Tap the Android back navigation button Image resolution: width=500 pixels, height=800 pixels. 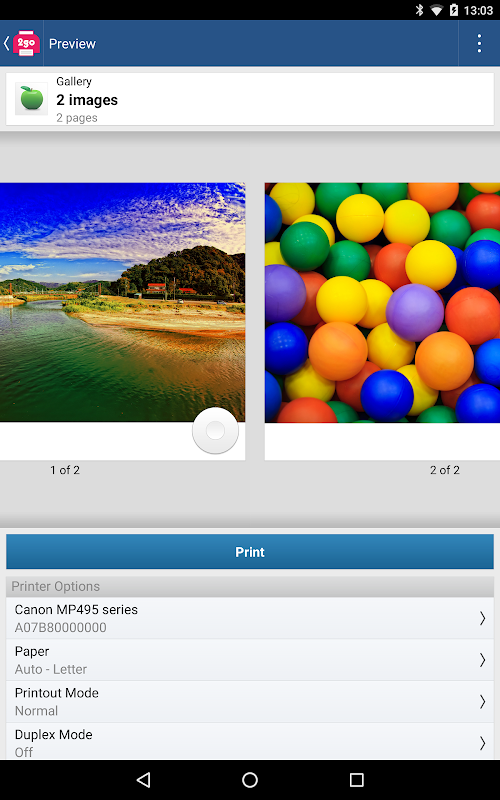pyautogui.click(x=143, y=779)
